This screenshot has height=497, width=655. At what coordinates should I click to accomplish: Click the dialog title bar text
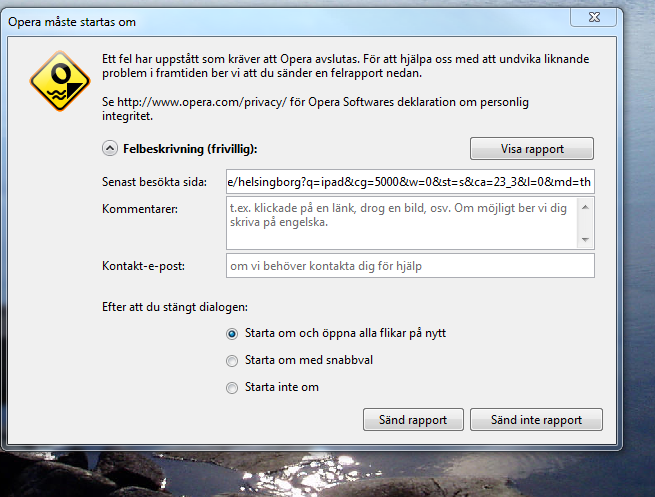click(x=72, y=22)
